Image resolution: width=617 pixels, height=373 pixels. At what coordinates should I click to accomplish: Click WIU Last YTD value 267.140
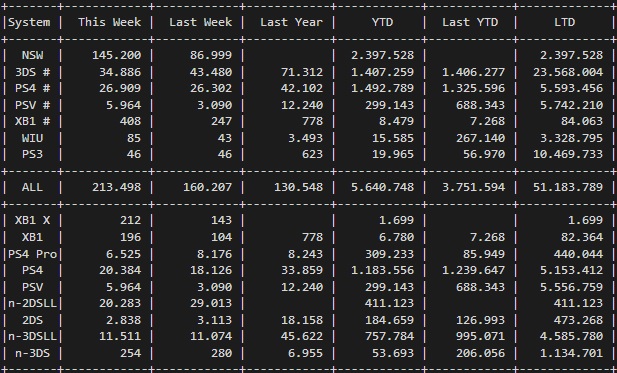[480, 138]
